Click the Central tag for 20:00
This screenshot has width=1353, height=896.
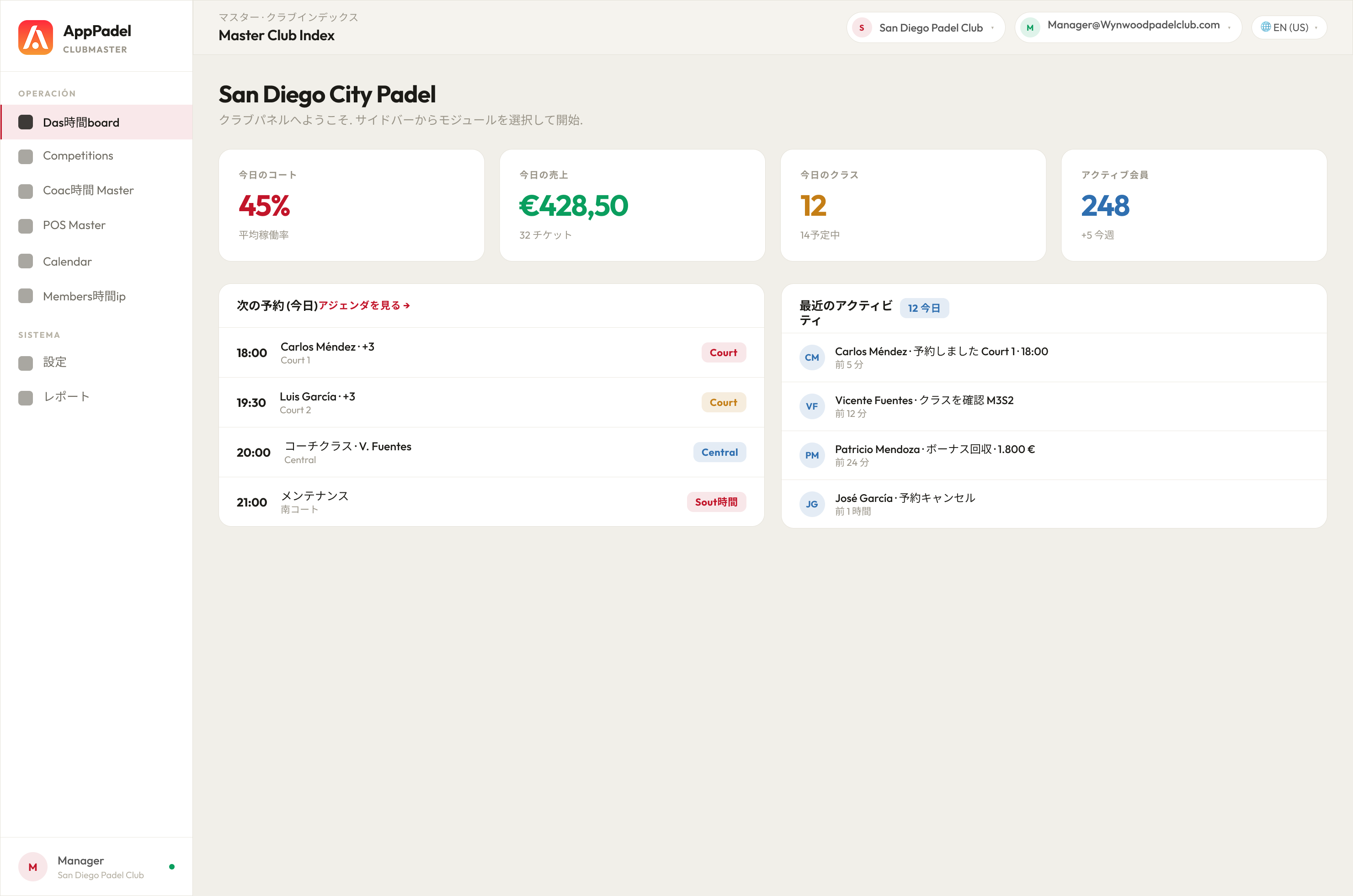[719, 452]
